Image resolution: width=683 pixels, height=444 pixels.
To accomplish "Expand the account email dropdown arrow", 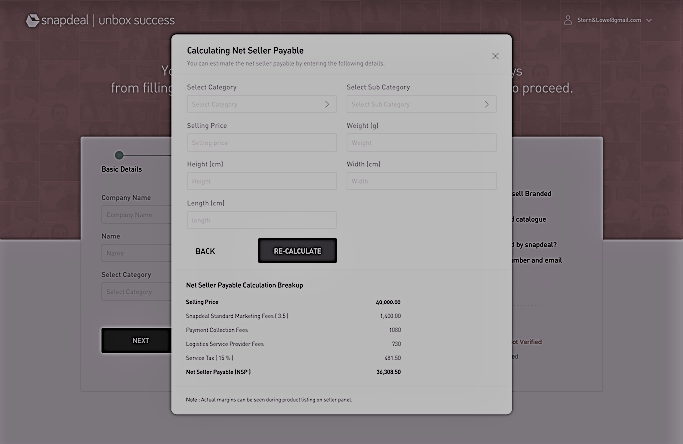I will [649, 20].
